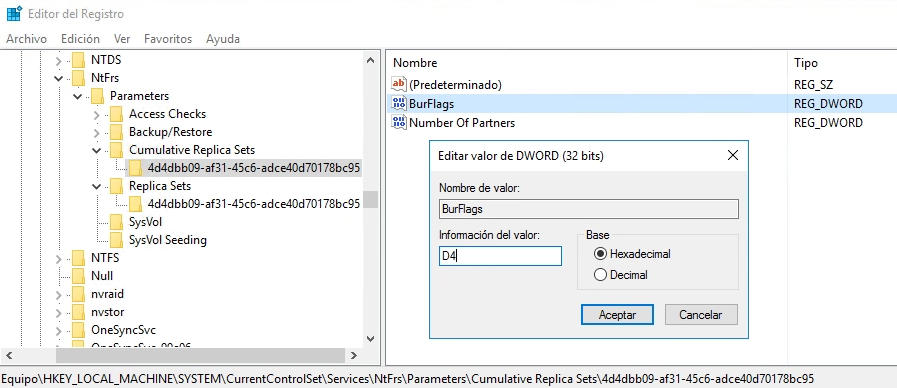897x388 pixels.
Task: Expand the nvraid tree node
Action: tap(59, 295)
